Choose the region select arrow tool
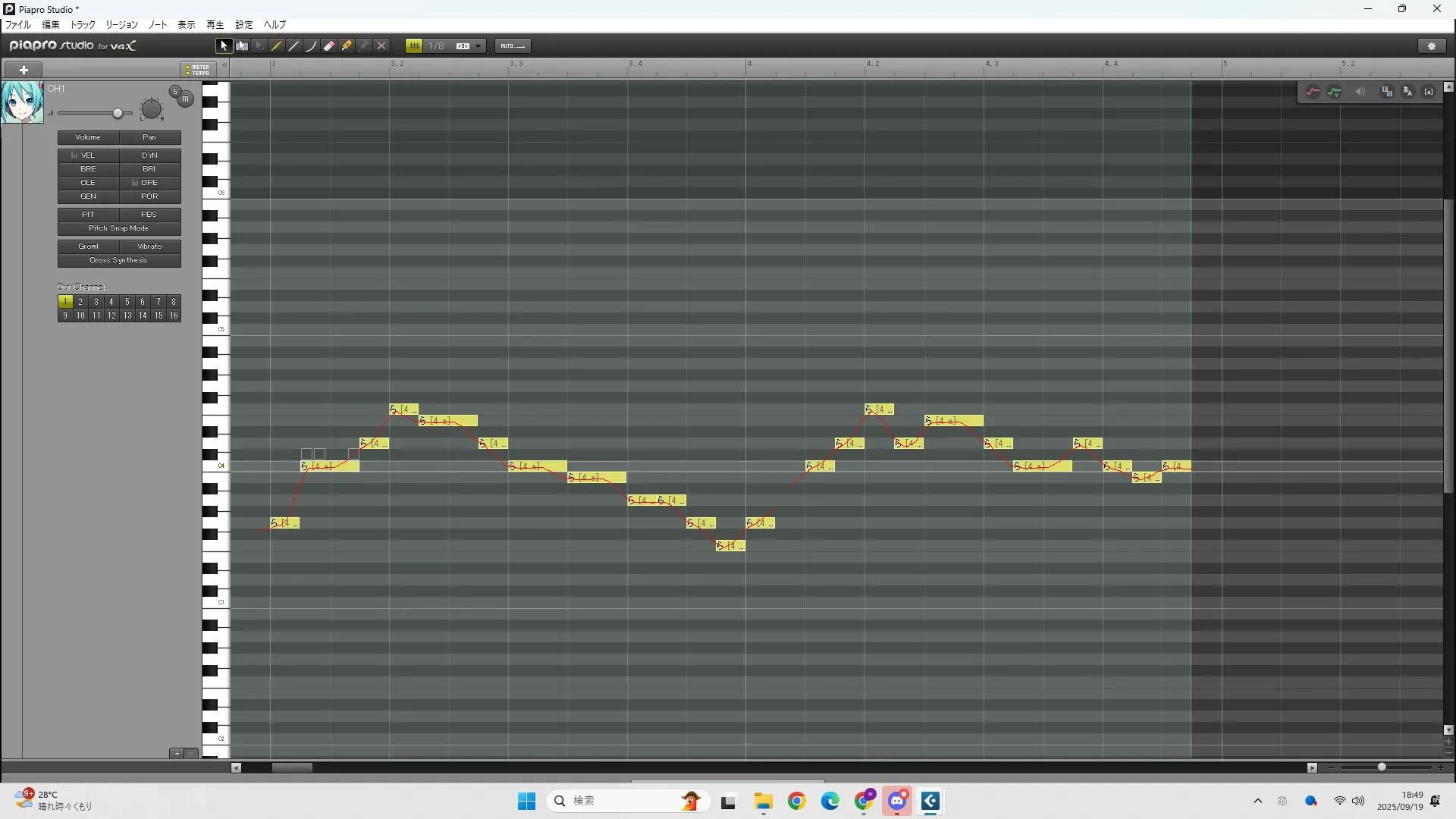This screenshot has height=819, width=1456. click(242, 45)
